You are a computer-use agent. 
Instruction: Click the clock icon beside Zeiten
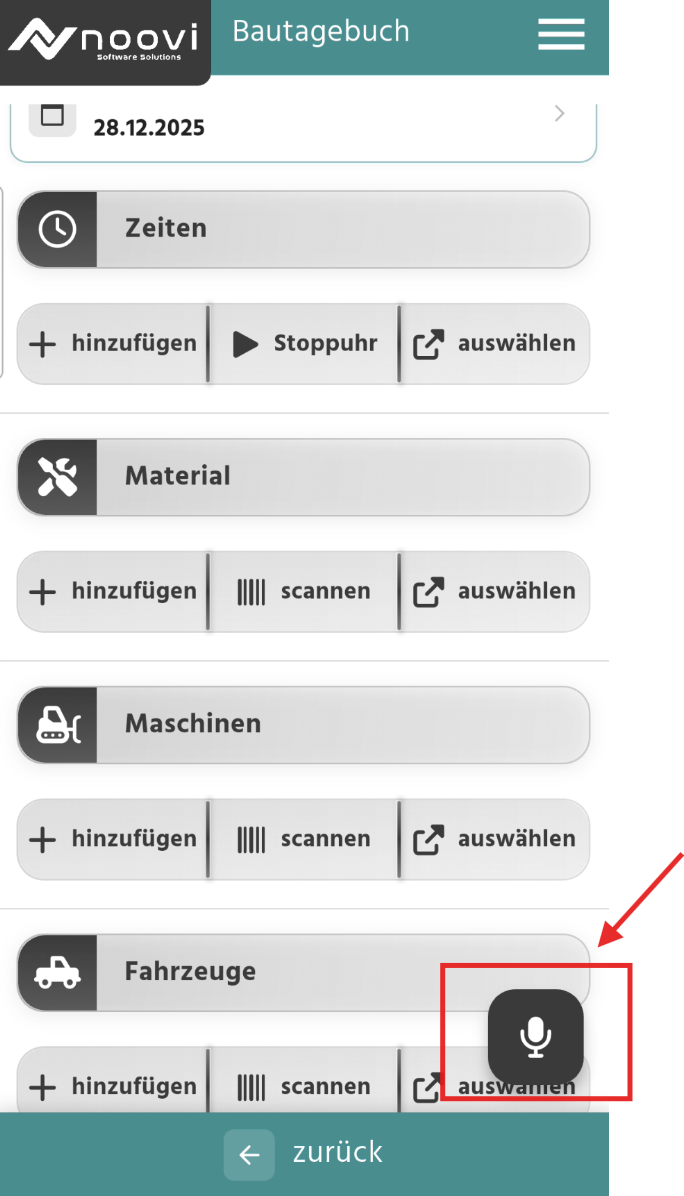(x=57, y=229)
